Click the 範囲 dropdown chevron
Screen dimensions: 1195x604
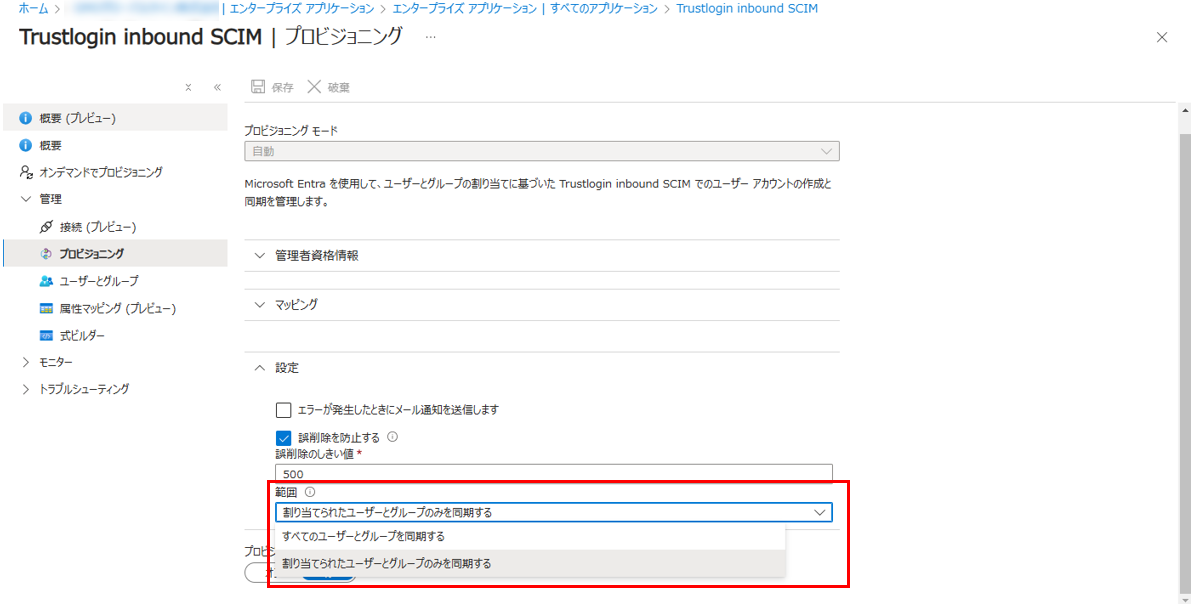coord(820,513)
